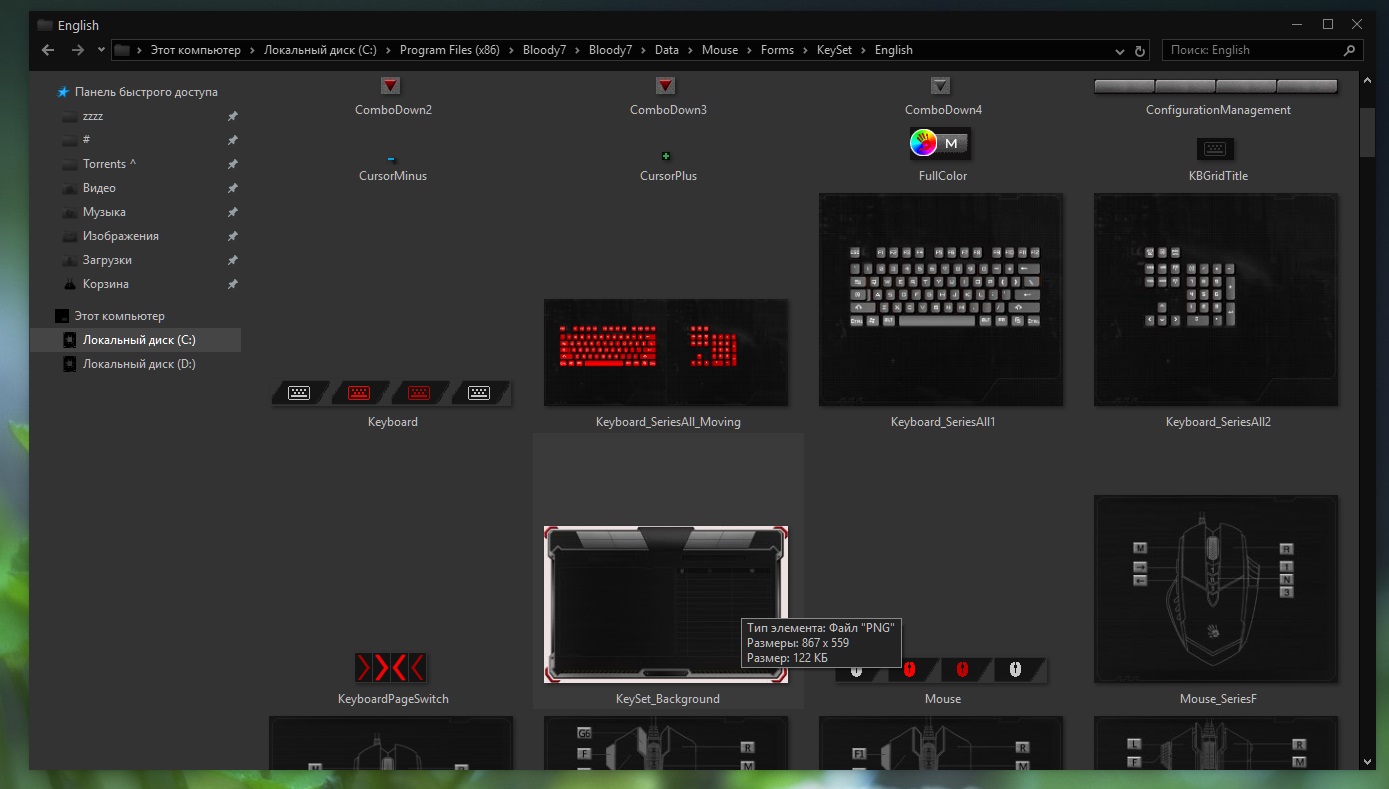1389x789 pixels.
Task: Select "Этот компьютер" in sidebar tree
Action: tap(119, 316)
